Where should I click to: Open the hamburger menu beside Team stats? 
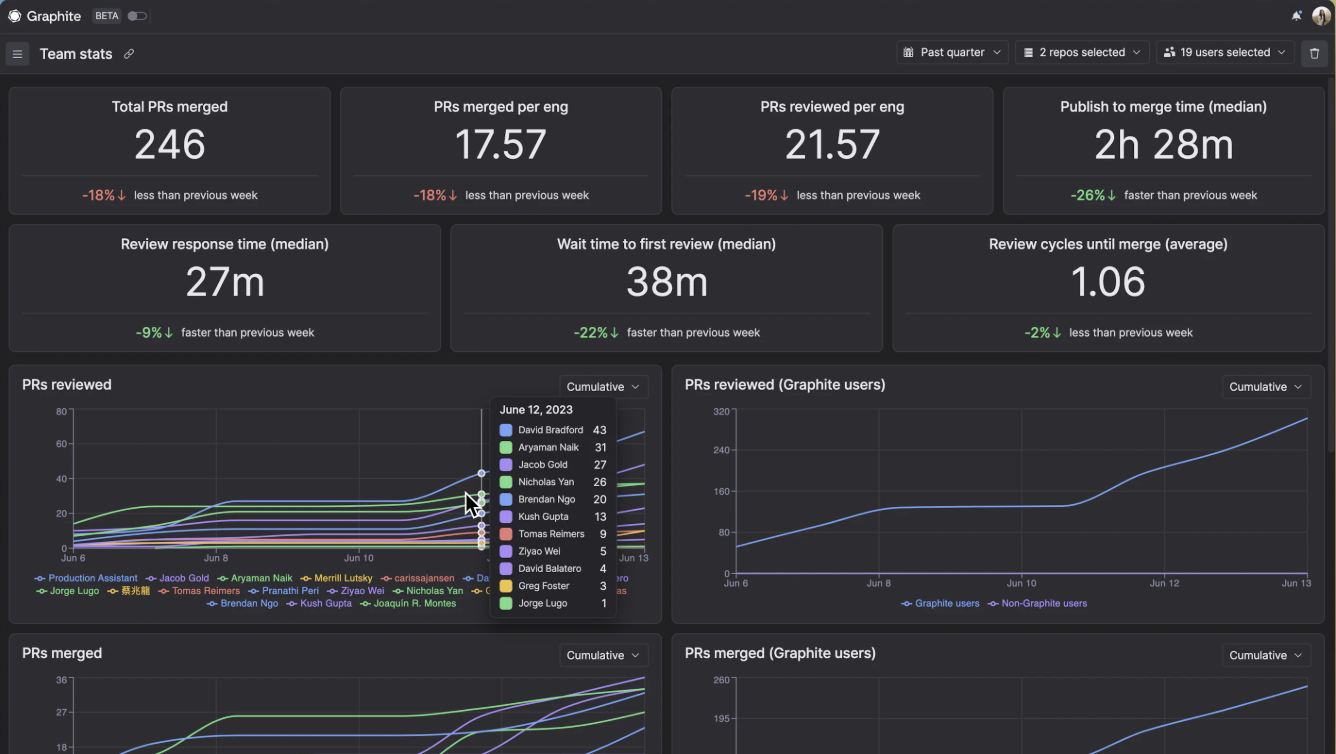tap(17, 53)
